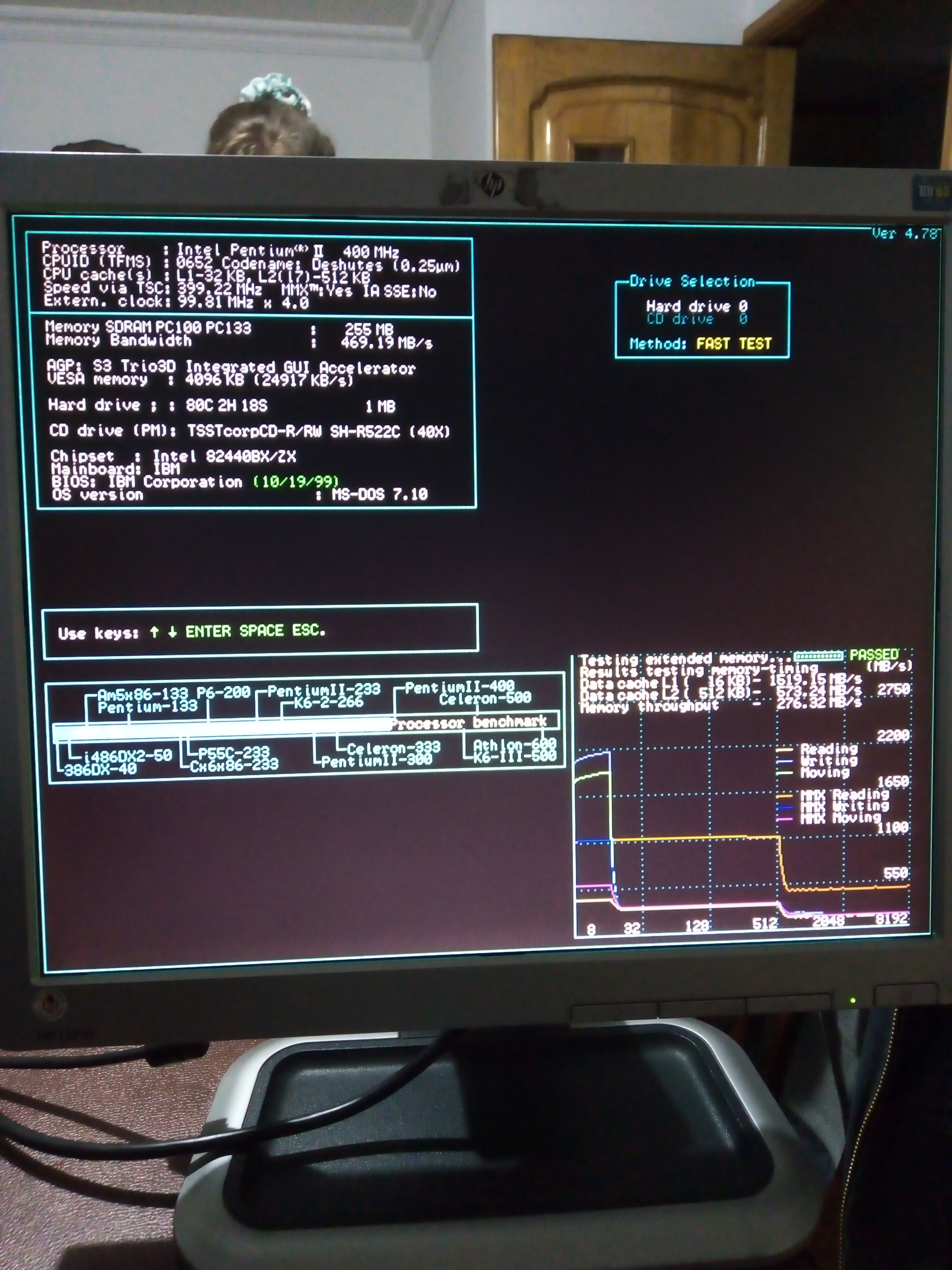Click the green 'PASSED' memory test status
952x1270 pixels.
click(x=874, y=655)
